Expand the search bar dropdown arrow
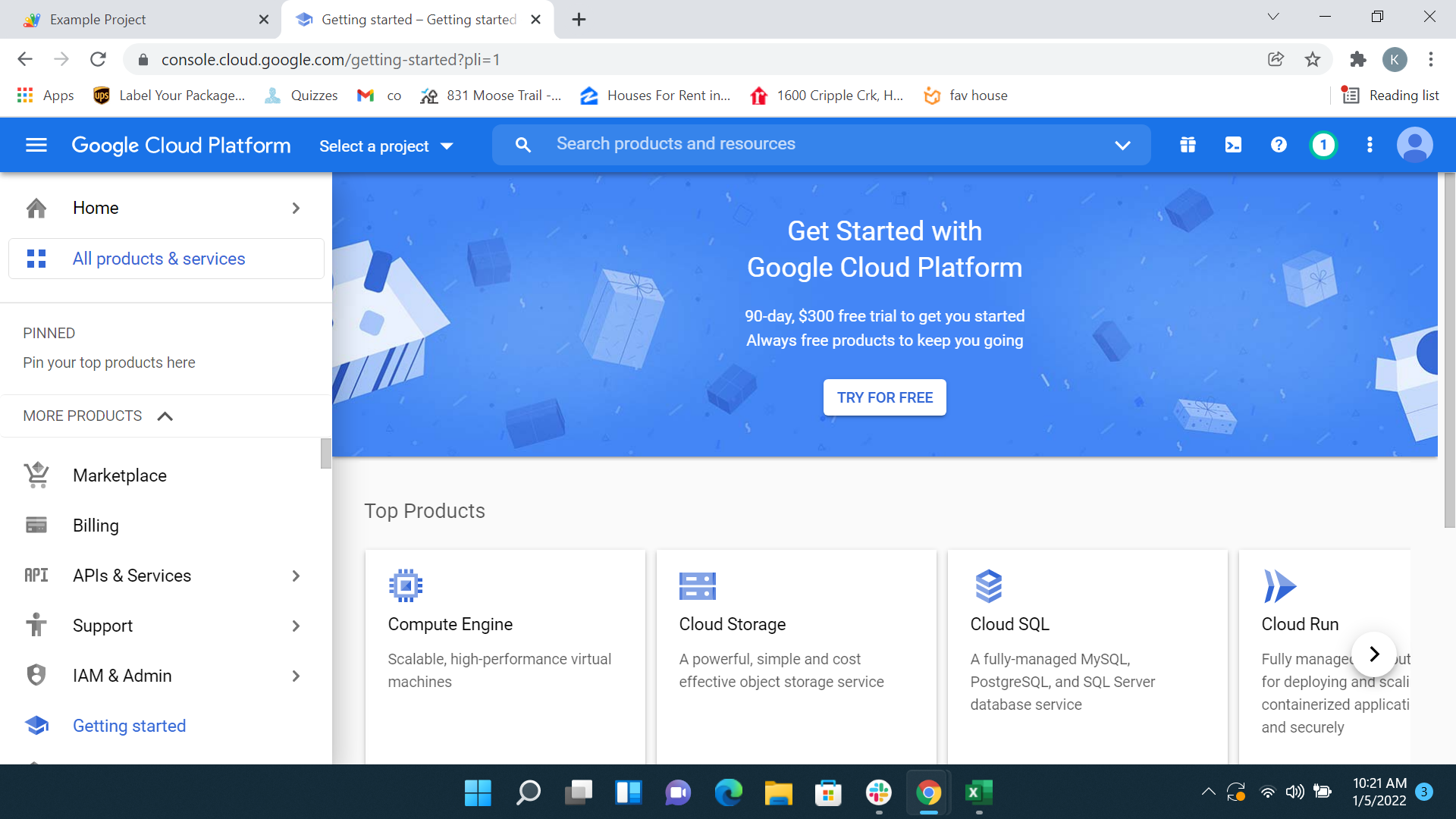This screenshot has height=819, width=1456. click(x=1122, y=145)
